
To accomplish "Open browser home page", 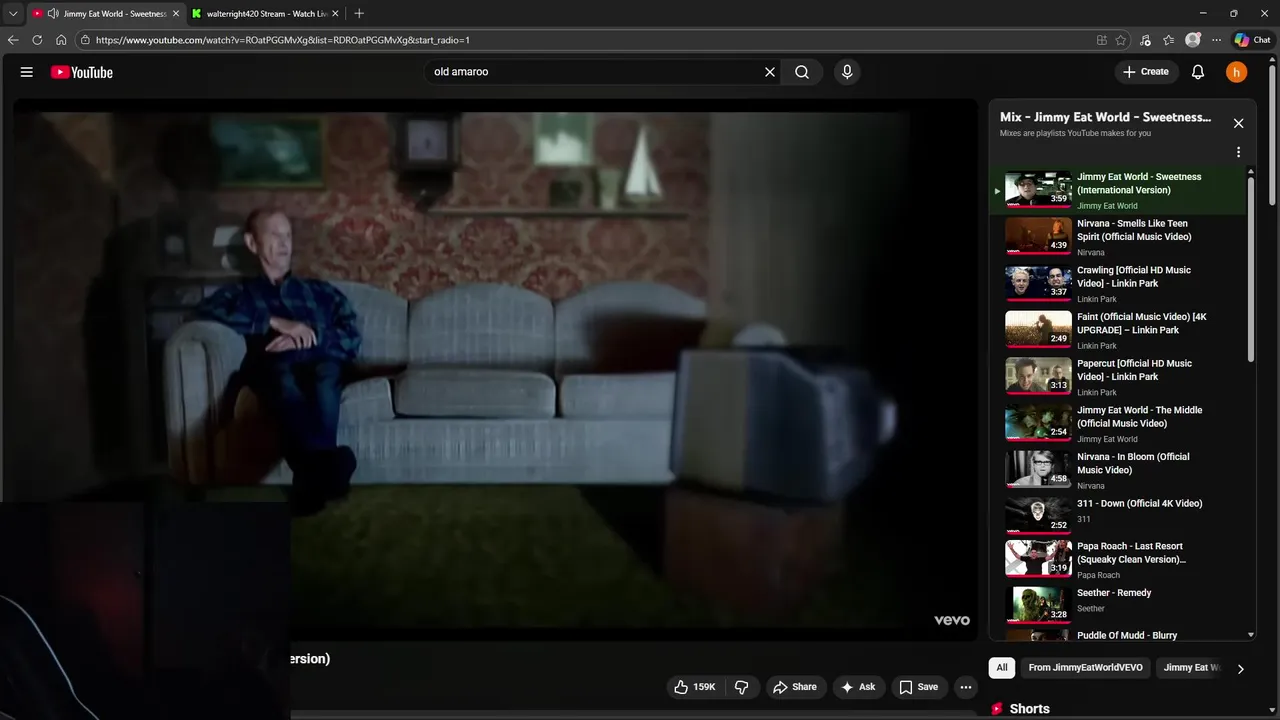I will (61, 40).
